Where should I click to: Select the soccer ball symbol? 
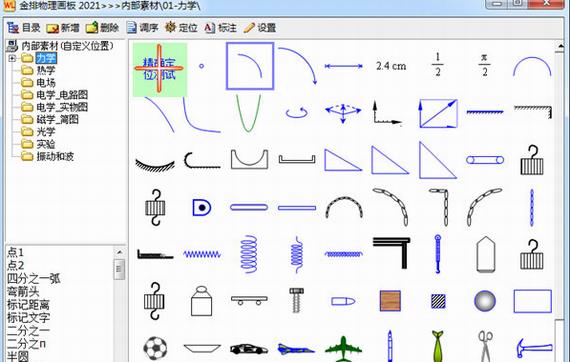[x=155, y=348]
